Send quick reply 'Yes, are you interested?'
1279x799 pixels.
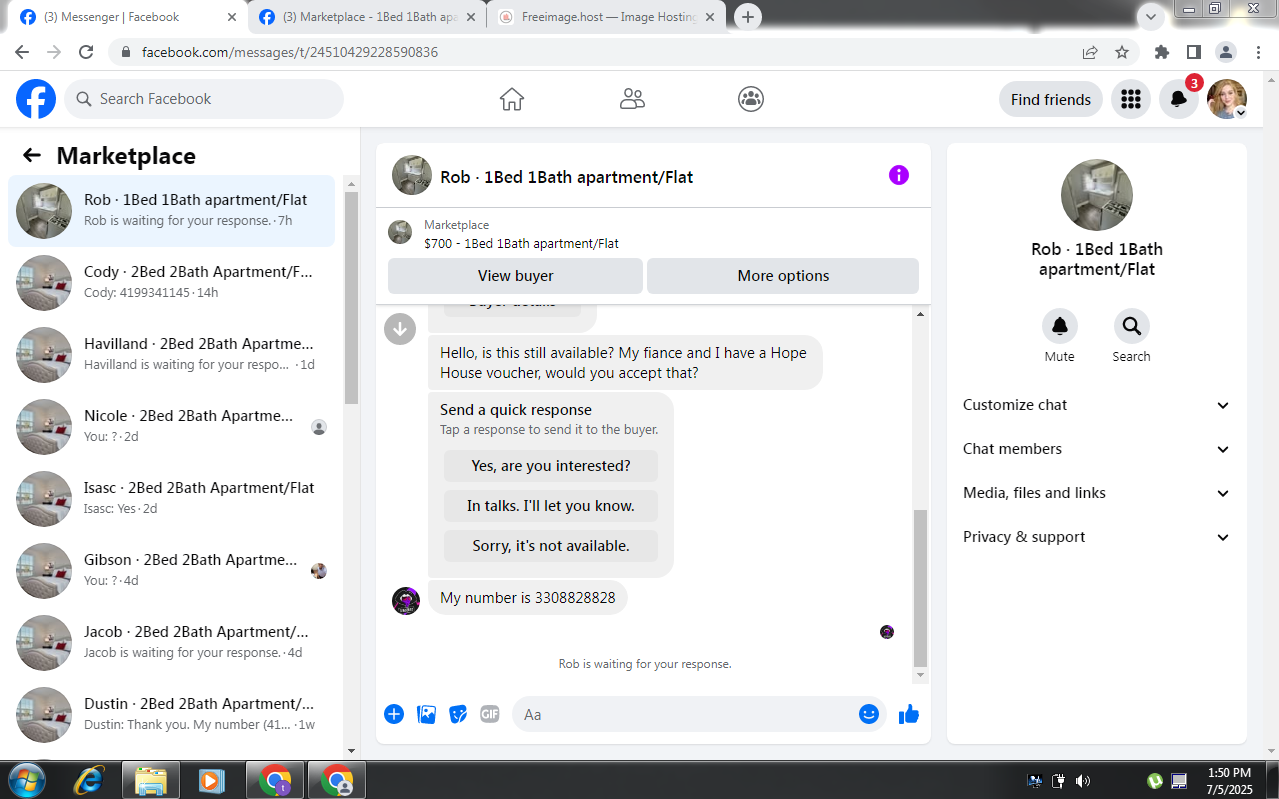[x=551, y=466]
